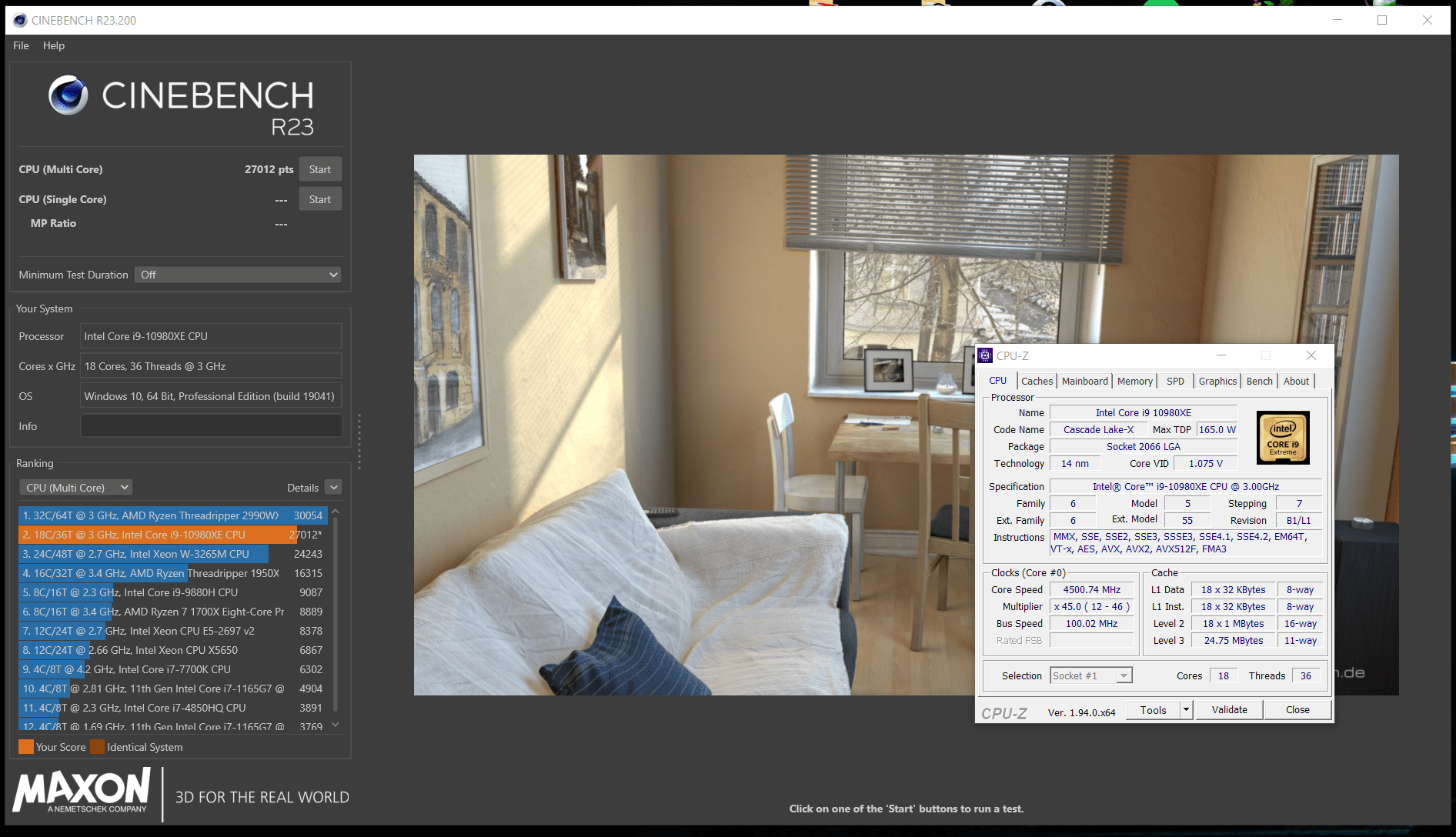Screen dimensions: 1456x837
Task: Select the Intel Xeon CPU E5-2697 v2 ranking row
Action: point(172,631)
